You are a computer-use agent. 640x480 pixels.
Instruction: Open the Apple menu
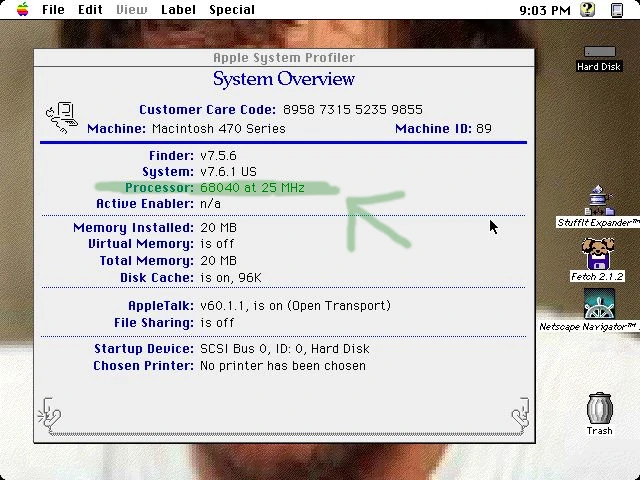click(22, 10)
